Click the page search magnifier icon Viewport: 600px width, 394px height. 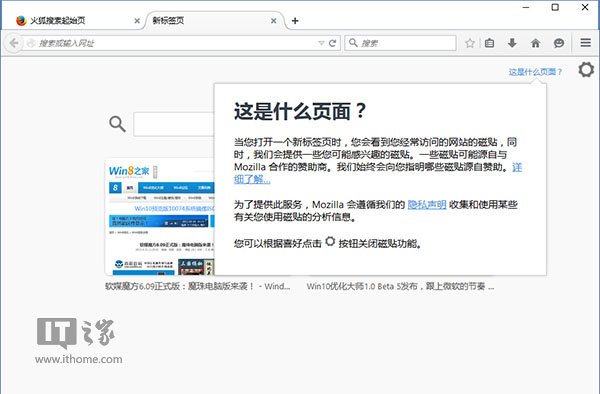coord(117,124)
